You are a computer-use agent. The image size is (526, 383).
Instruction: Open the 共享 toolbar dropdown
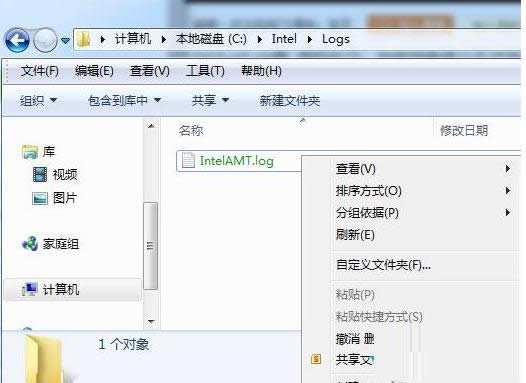210,100
